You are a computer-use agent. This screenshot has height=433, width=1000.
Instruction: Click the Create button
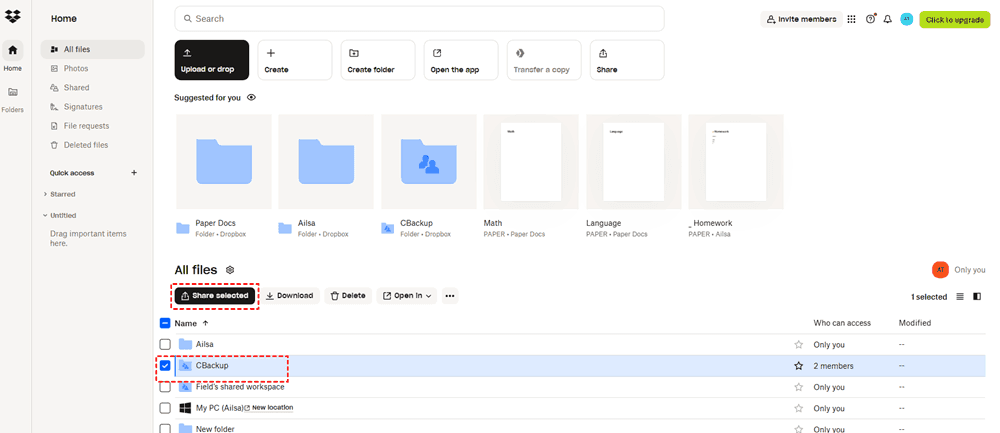tap(295, 60)
